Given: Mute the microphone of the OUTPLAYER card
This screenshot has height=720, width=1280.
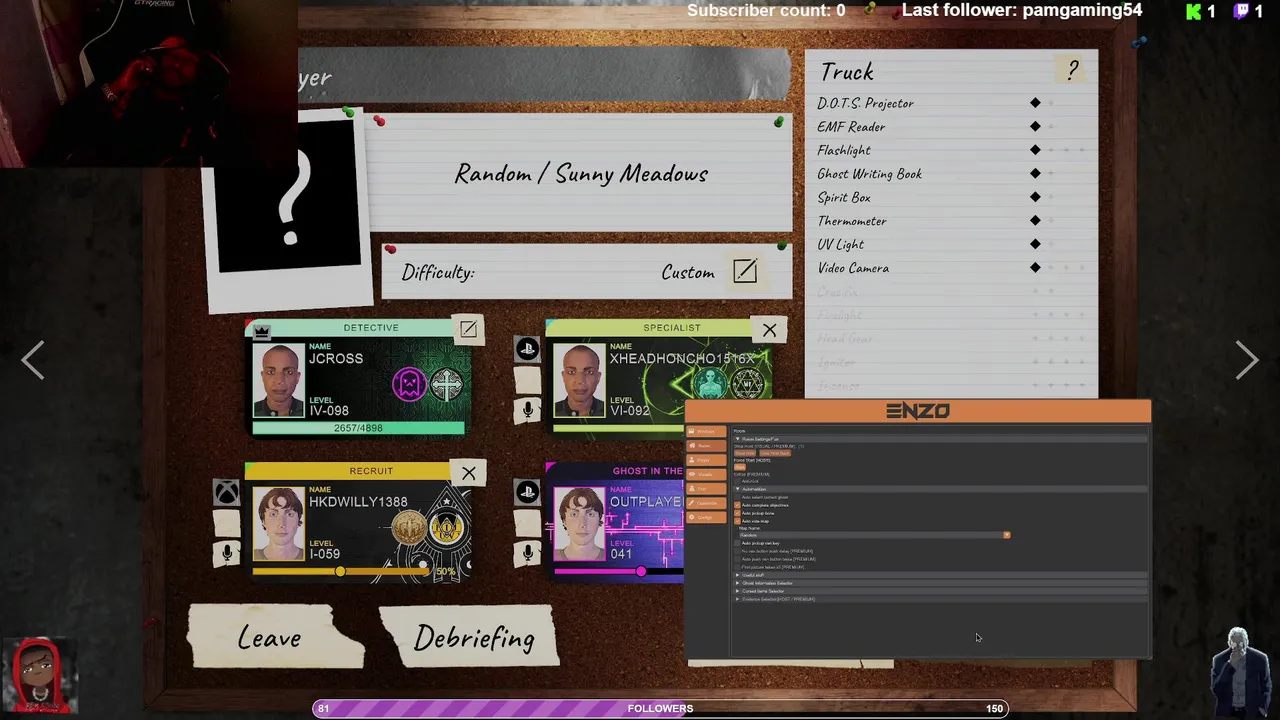Looking at the screenshot, I should (527, 553).
